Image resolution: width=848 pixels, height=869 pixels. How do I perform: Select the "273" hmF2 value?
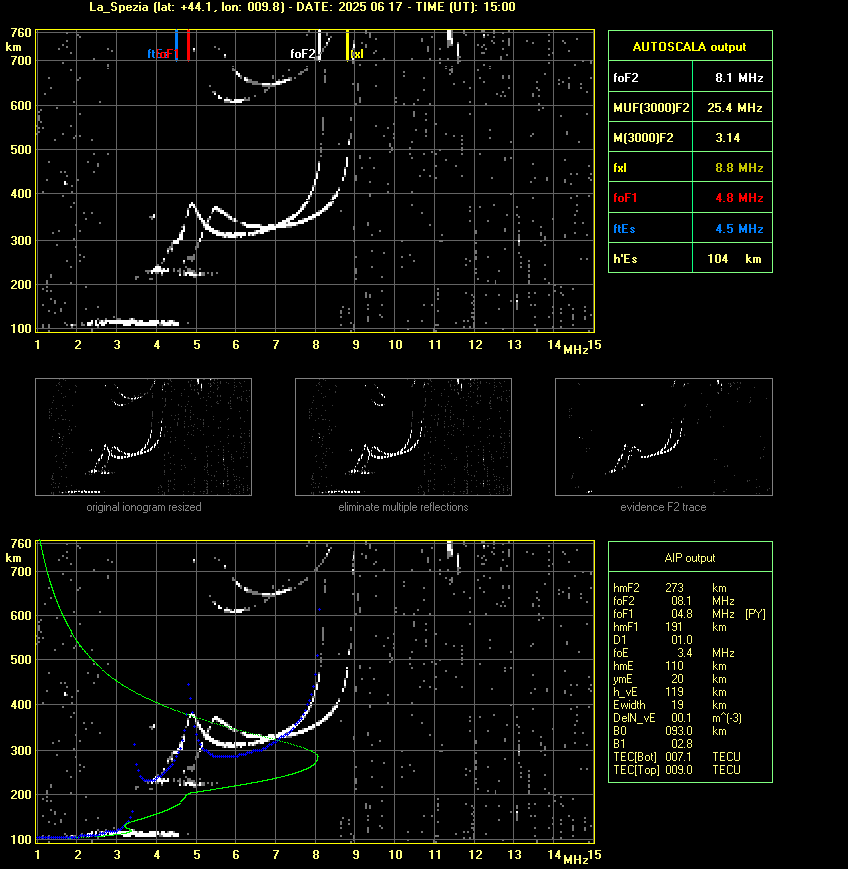(675, 588)
